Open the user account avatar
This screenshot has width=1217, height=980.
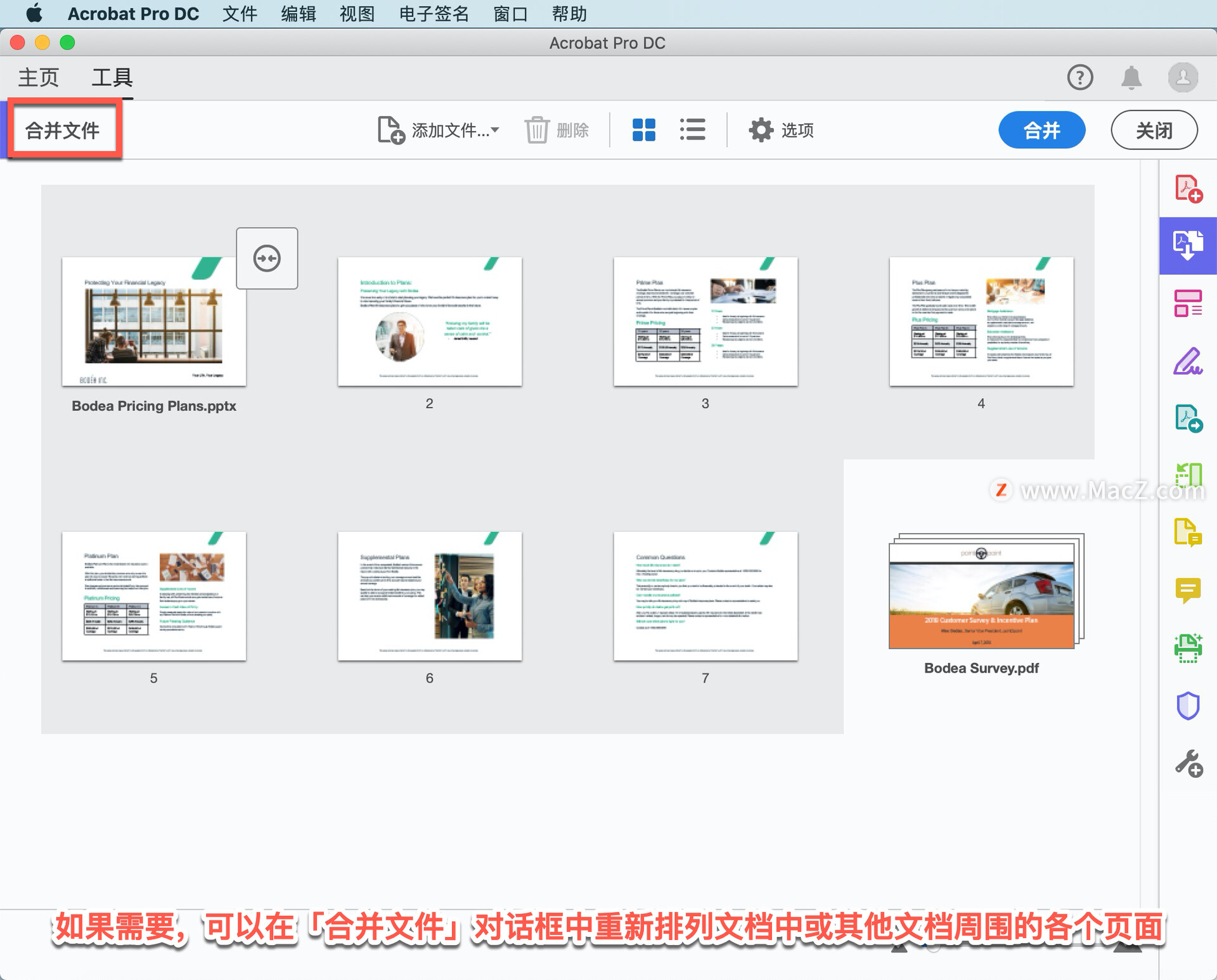(1183, 77)
